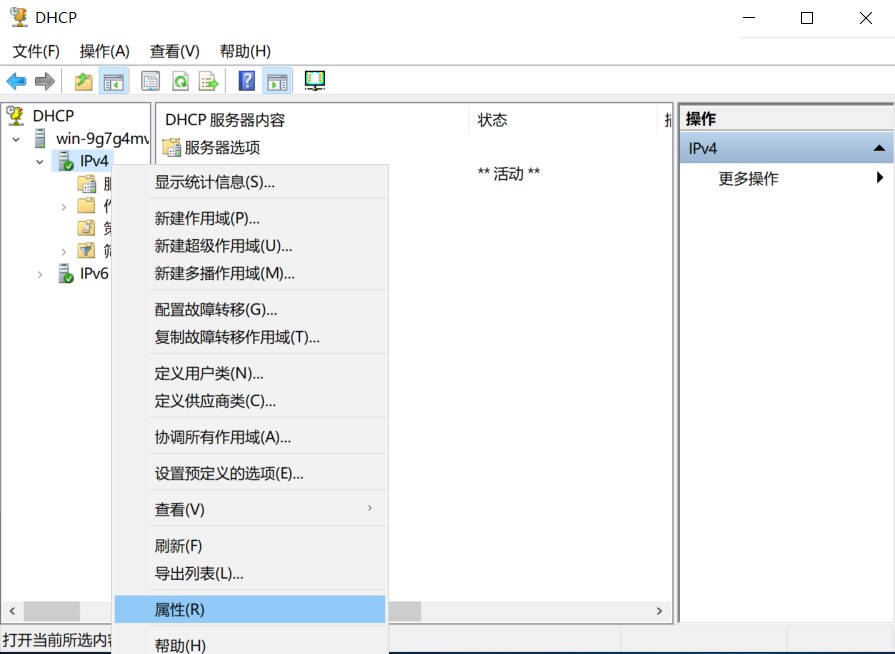
Task: Click the forward arrow toolbar icon
Action: [45, 81]
